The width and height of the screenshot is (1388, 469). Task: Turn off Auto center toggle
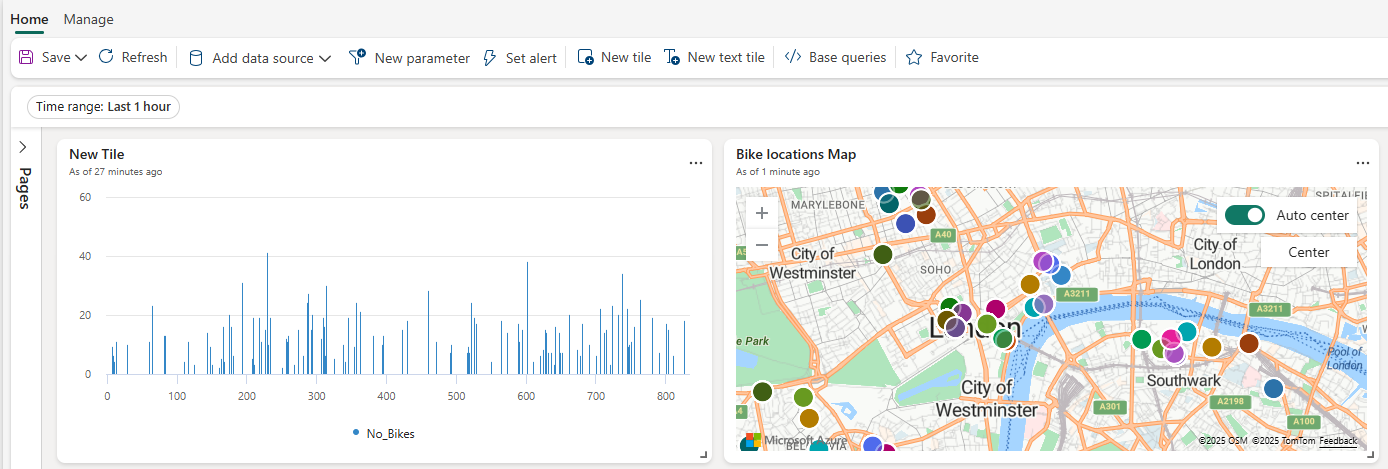(1245, 215)
